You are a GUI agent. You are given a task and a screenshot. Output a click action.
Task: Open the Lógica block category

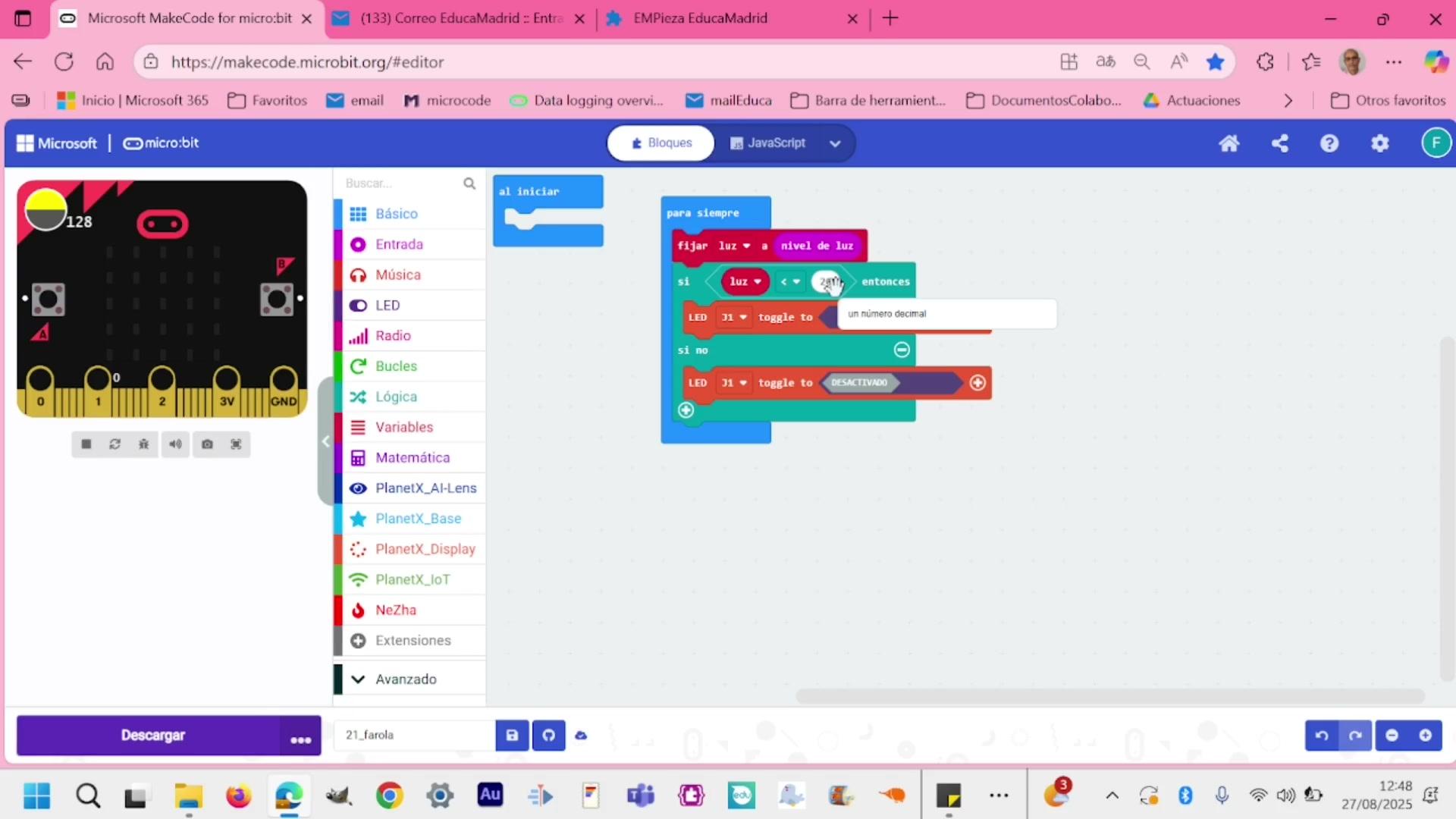pos(396,397)
